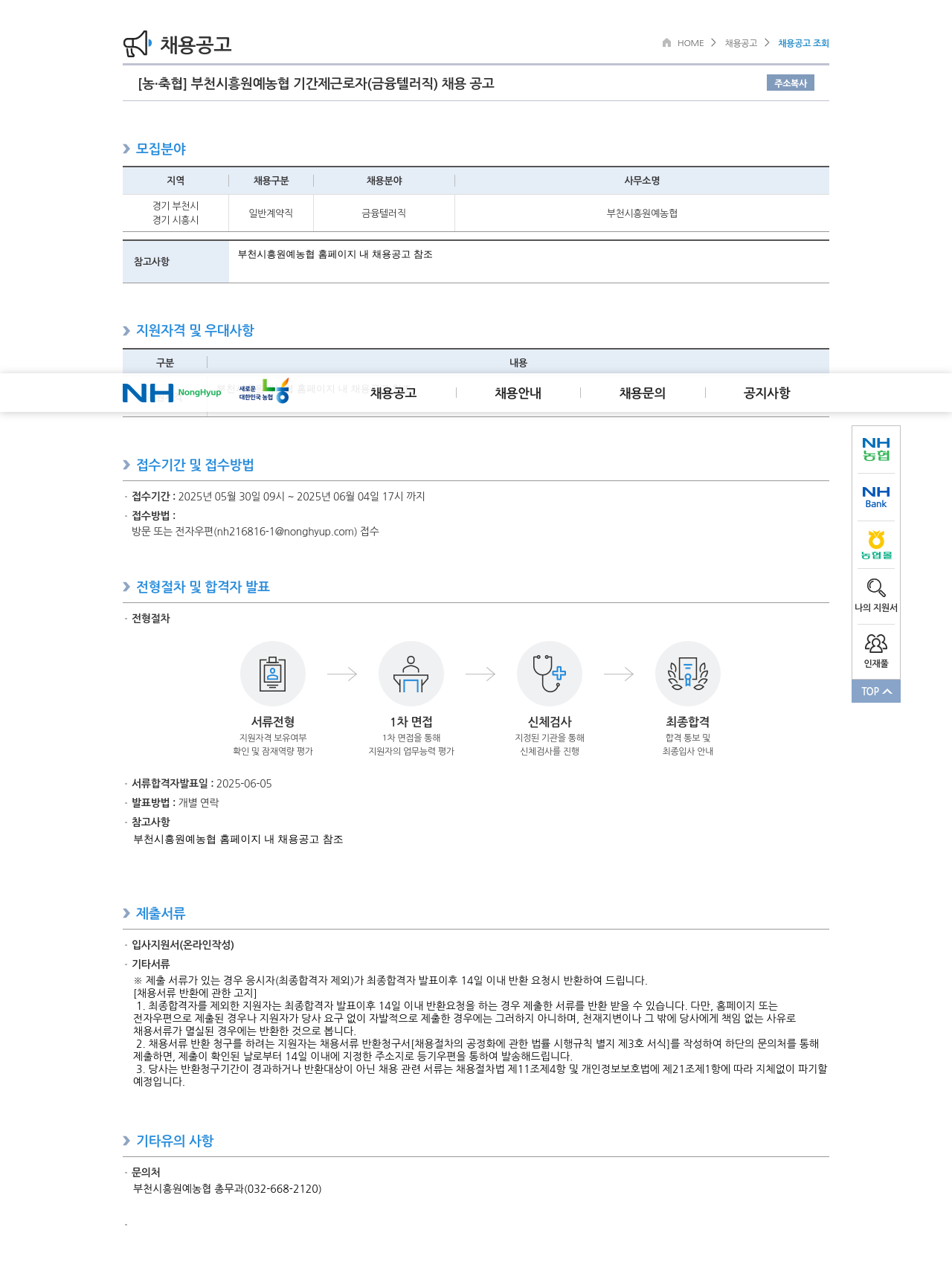Click the 구분 column header
952x1282 pixels.
(x=165, y=363)
